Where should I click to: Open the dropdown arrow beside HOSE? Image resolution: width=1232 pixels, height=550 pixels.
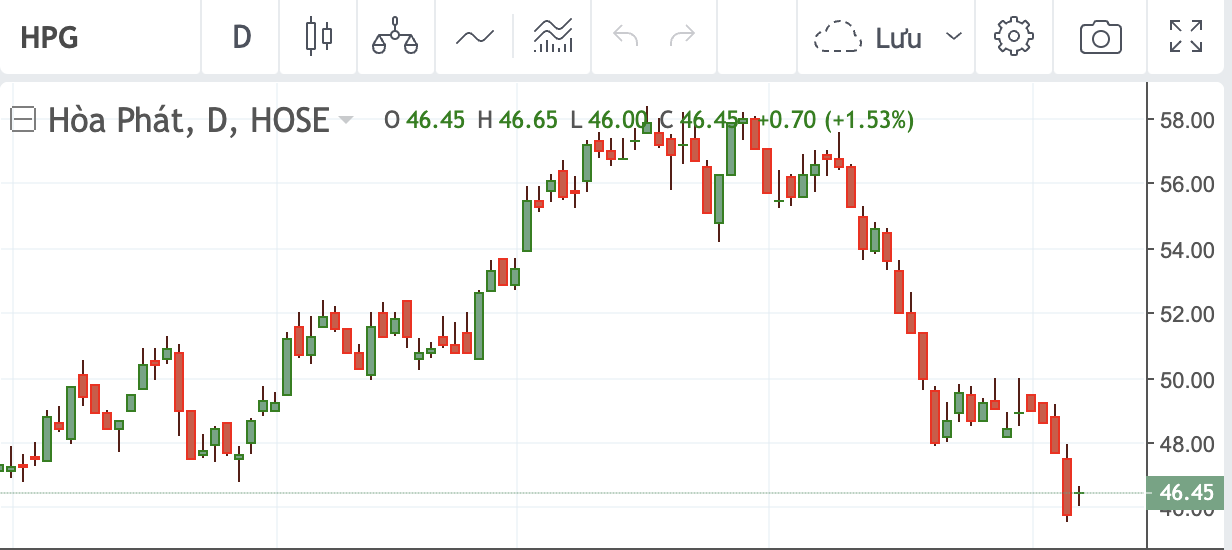coord(346,121)
